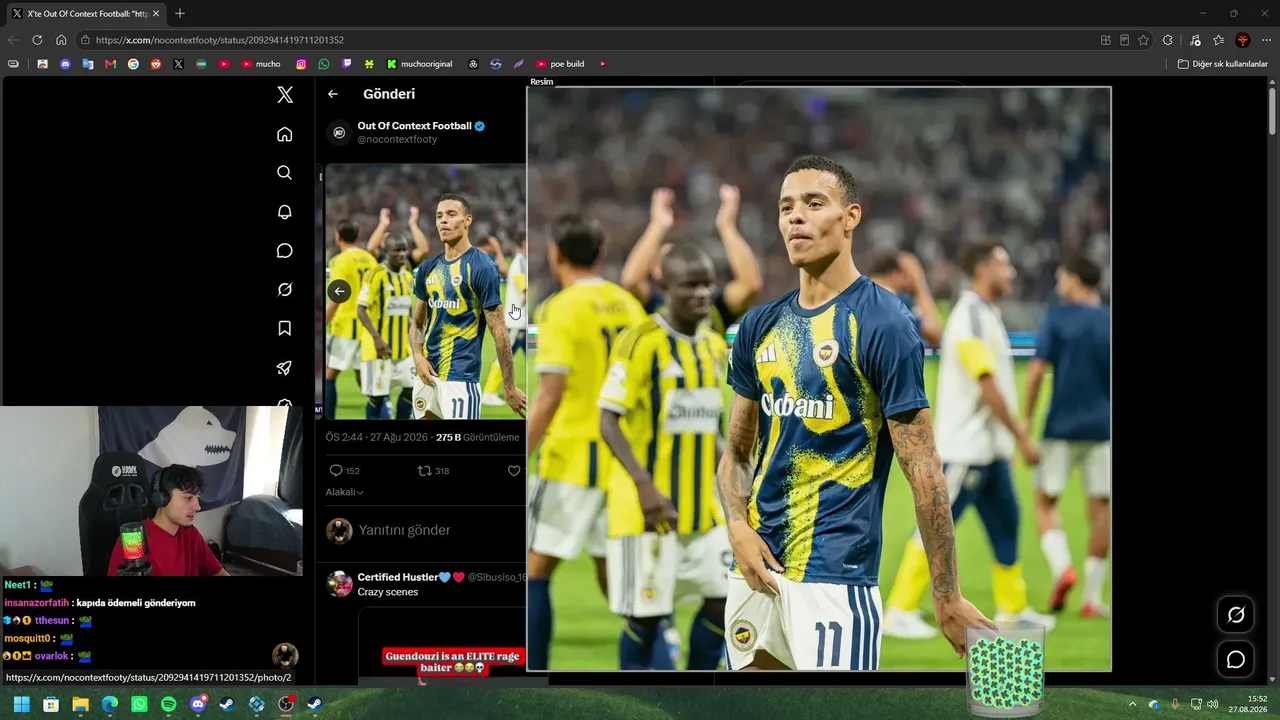Go back using arrow beside Gönderi
Image resolution: width=1280 pixels, height=720 pixels.
[x=333, y=94]
